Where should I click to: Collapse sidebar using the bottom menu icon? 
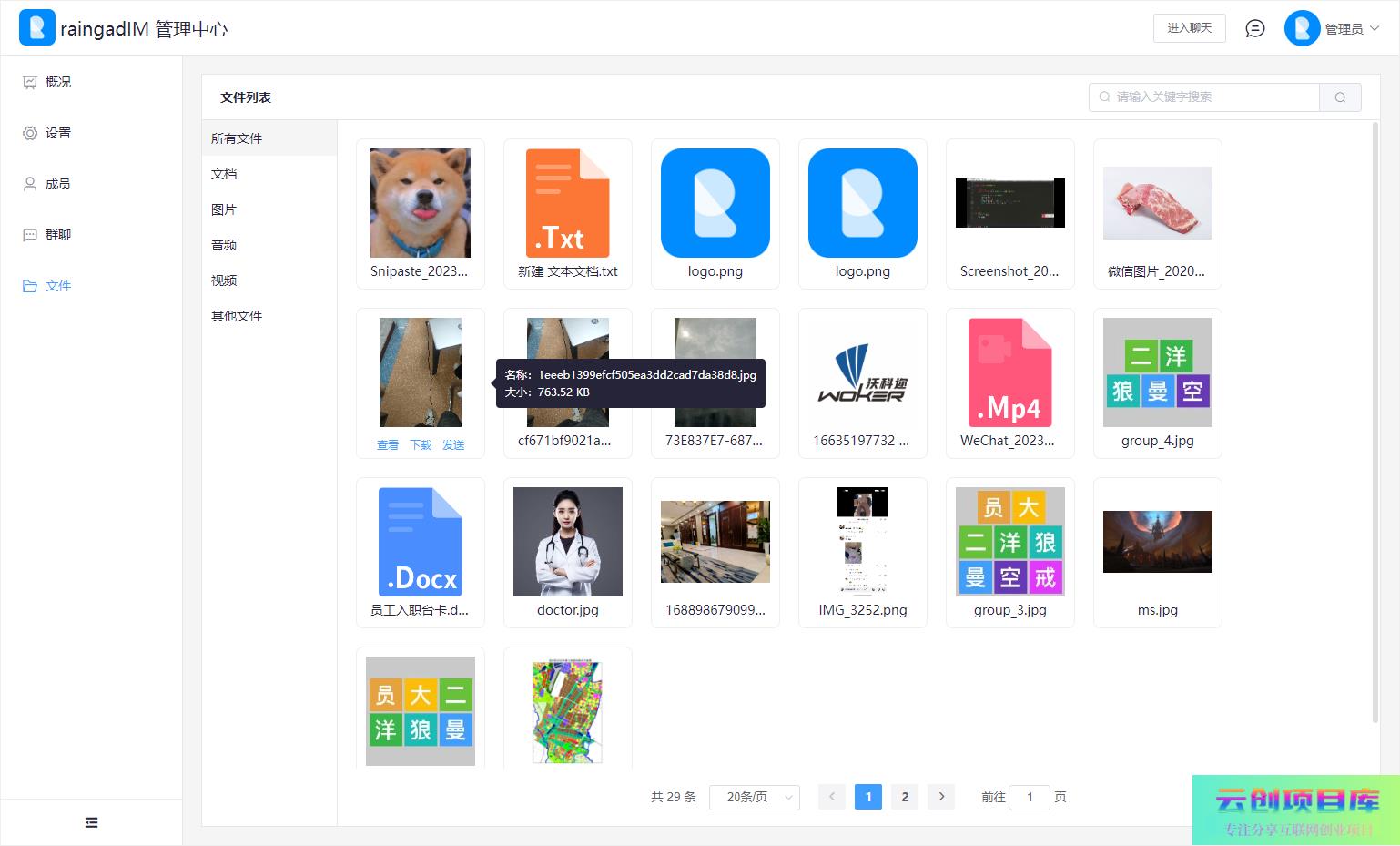click(91, 822)
